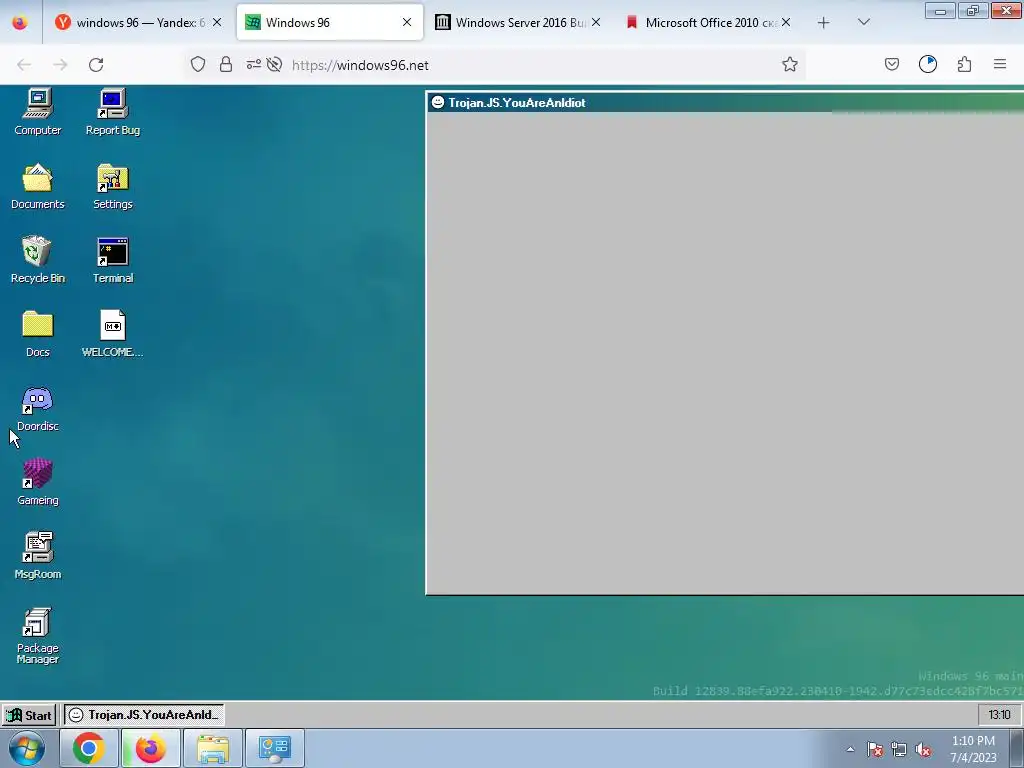The width and height of the screenshot is (1024, 768).
Task: Close the Microsoft Office 2010 tab
Action: coord(786,23)
